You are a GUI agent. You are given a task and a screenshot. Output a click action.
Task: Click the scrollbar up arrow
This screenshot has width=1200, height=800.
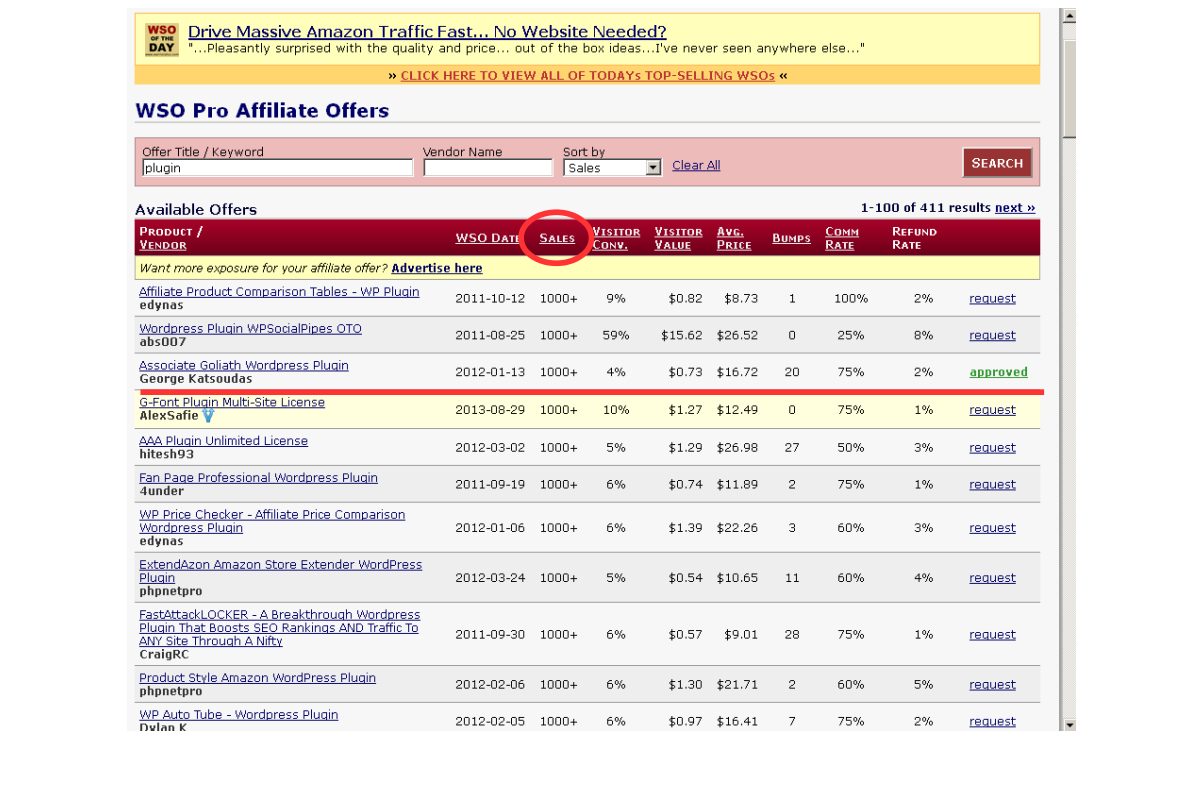pos(1068,16)
